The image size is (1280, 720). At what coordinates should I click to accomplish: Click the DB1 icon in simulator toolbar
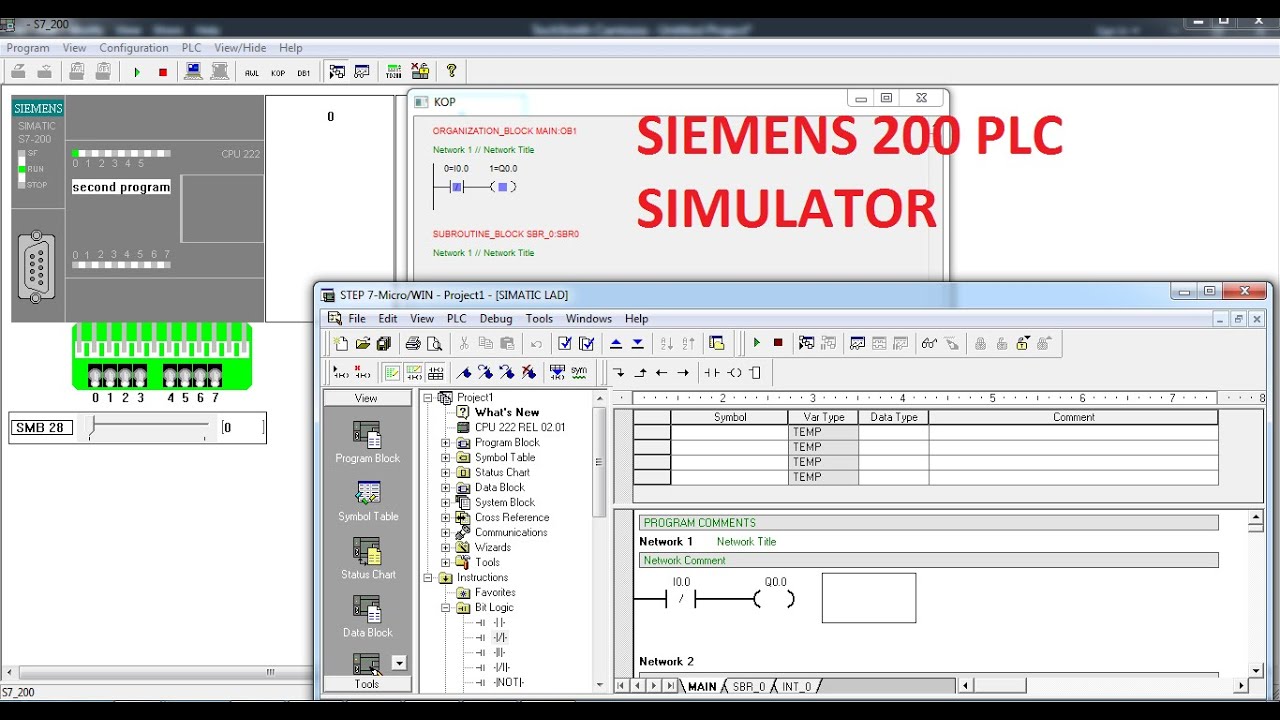[x=304, y=72]
